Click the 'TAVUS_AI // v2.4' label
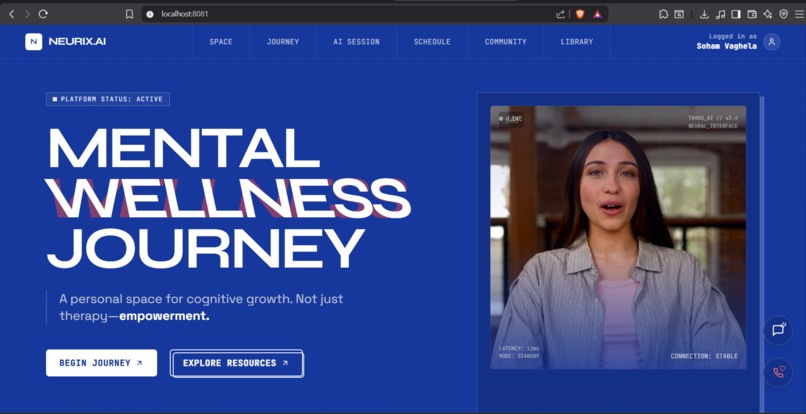The image size is (806, 414). click(x=713, y=118)
